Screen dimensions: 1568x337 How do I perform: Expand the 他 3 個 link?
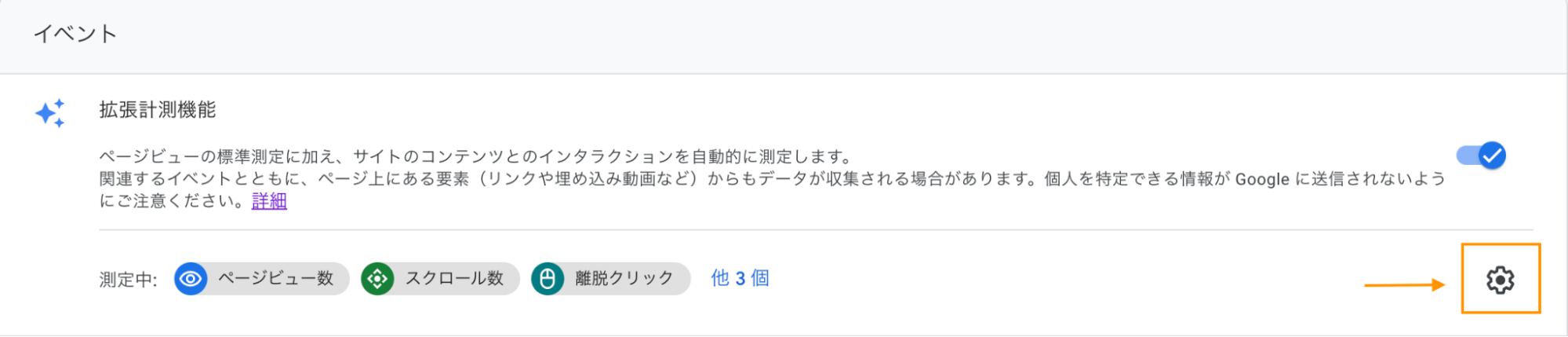pos(740,278)
